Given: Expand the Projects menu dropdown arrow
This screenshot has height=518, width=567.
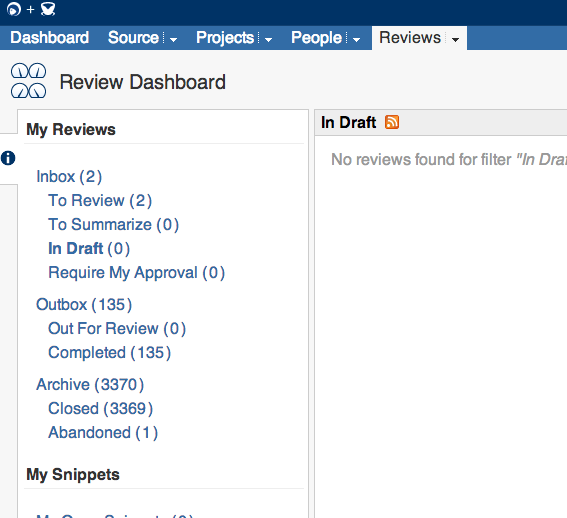Looking at the screenshot, I should point(268,39).
